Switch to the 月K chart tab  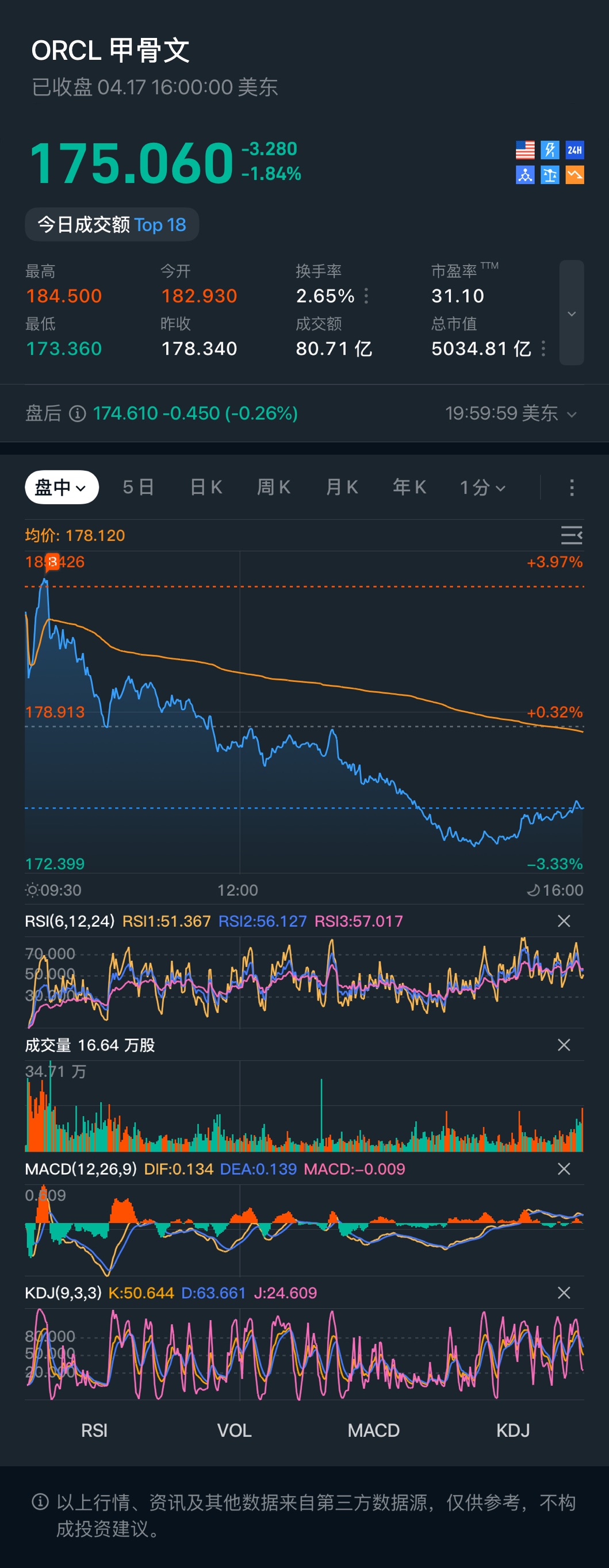coord(342,488)
